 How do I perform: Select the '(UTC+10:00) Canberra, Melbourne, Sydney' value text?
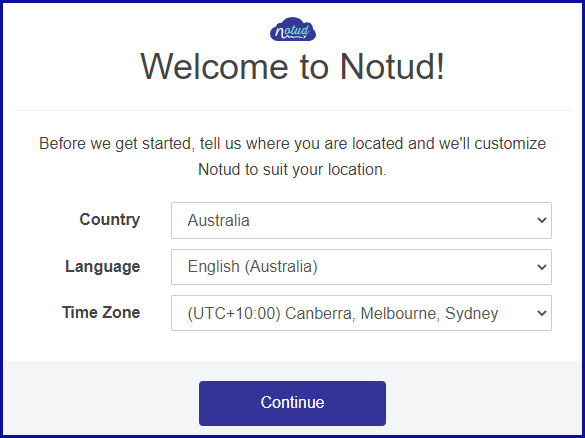click(x=343, y=313)
